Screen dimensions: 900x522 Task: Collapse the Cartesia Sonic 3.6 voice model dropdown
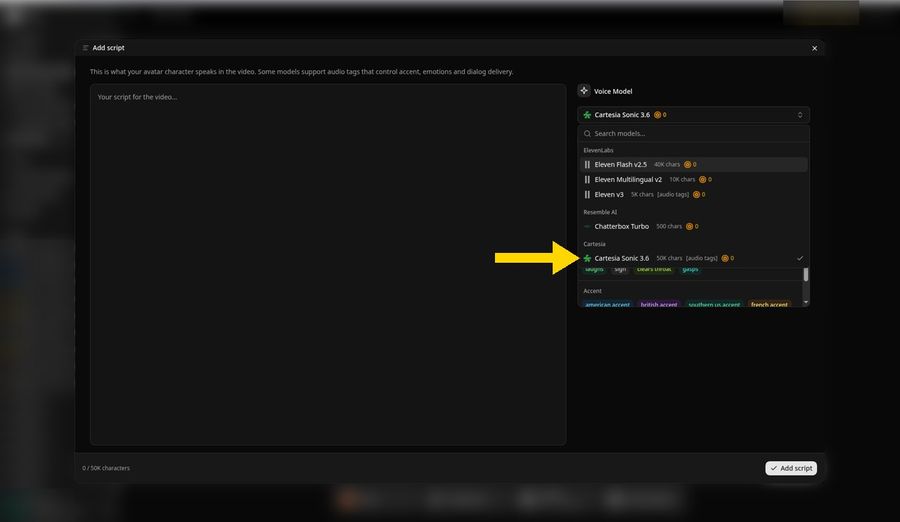point(693,115)
